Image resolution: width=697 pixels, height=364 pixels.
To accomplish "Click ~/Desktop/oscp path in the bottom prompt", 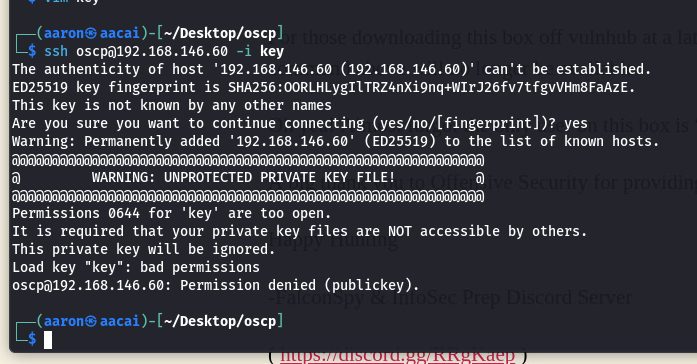I will [220, 321].
